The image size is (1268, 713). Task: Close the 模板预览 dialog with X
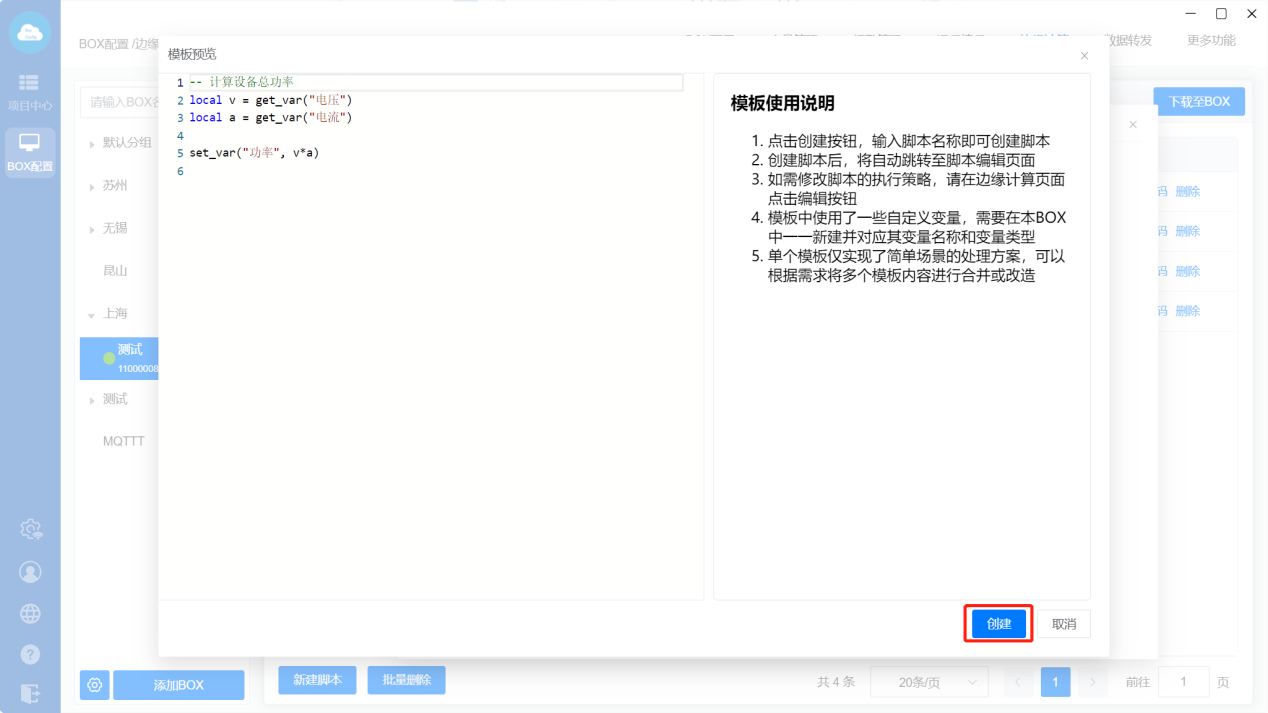click(1084, 56)
